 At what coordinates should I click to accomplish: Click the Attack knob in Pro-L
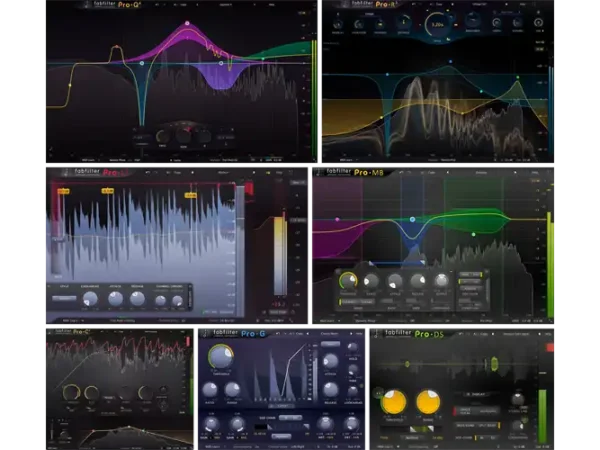(115, 298)
